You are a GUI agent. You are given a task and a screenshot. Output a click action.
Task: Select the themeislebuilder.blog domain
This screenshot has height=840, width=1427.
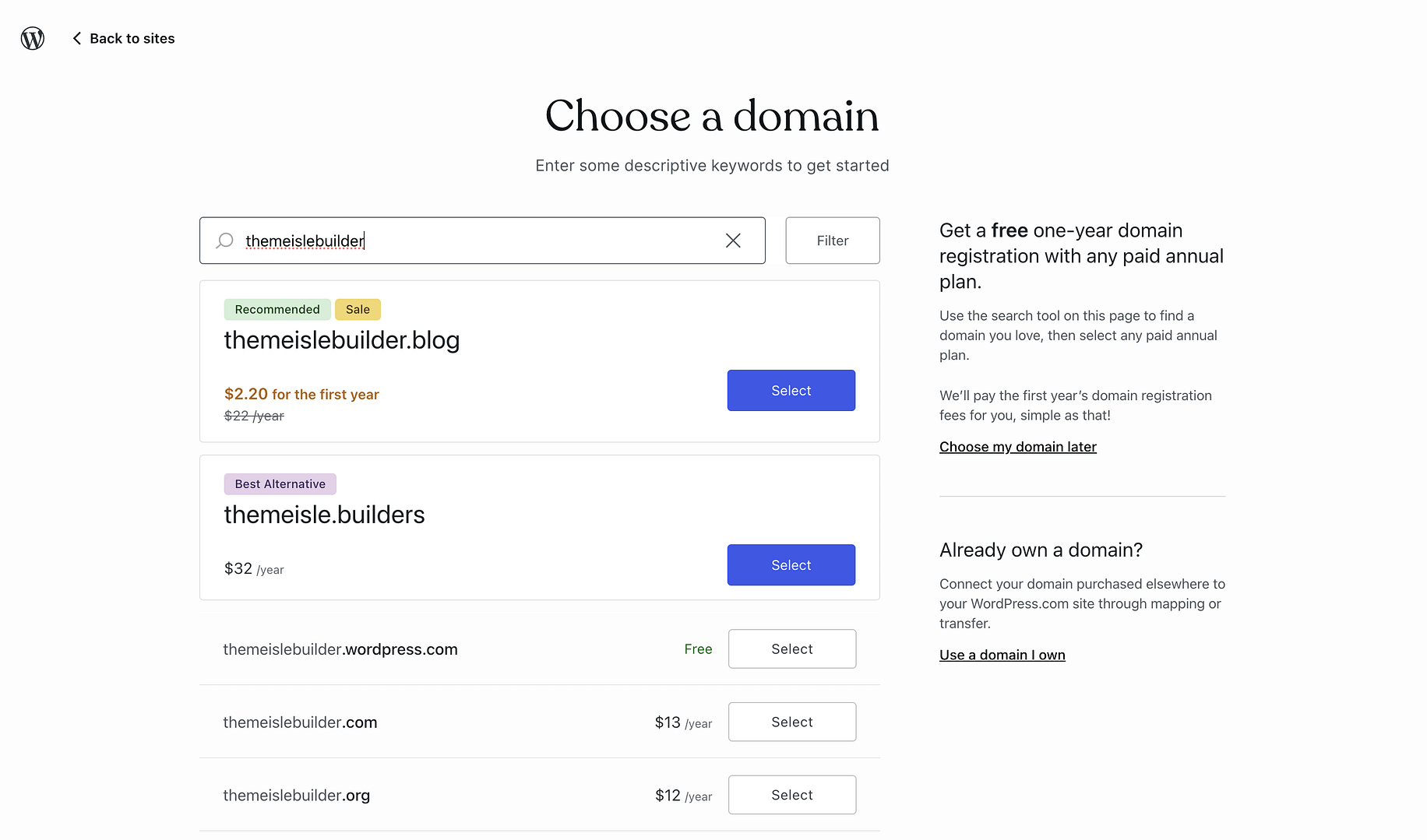tap(791, 390)
